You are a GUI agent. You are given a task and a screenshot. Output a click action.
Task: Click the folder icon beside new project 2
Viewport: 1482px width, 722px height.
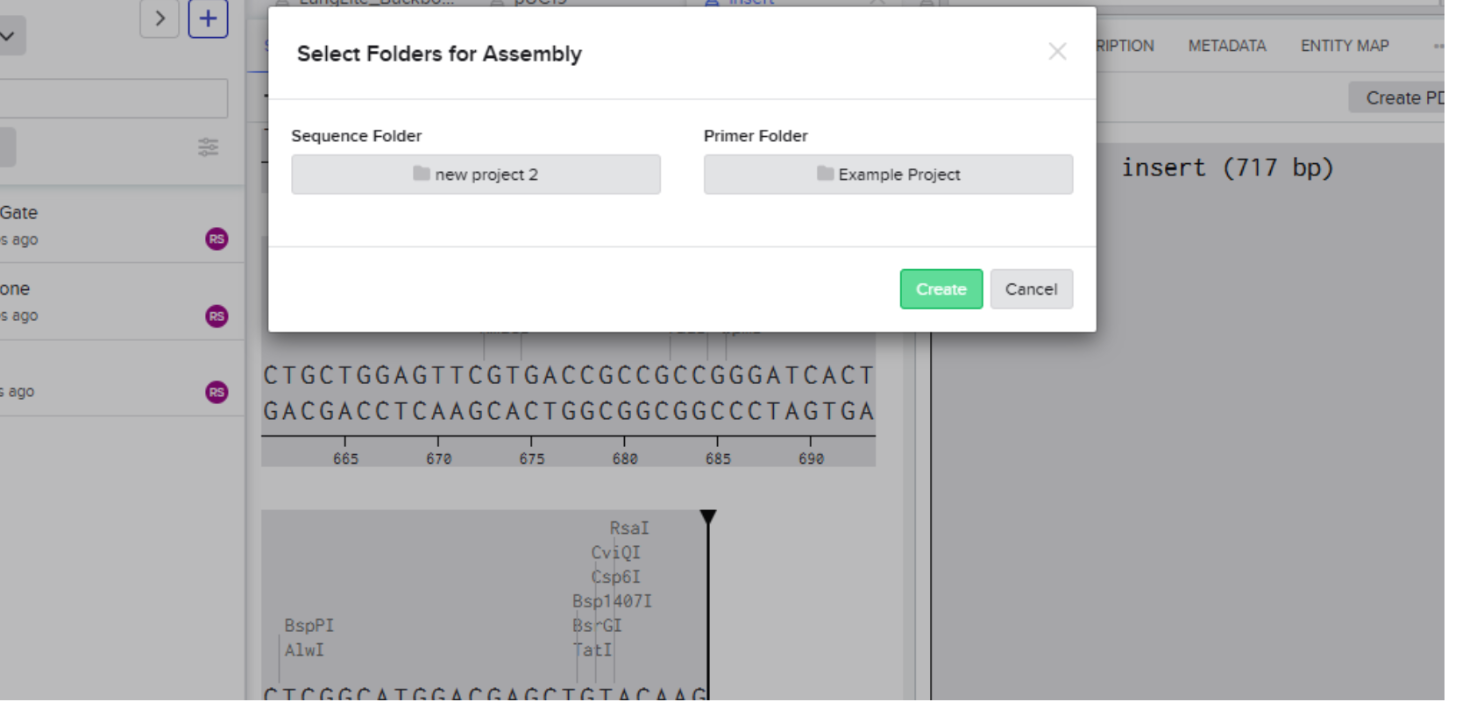pyautogui.click(x=422, y=174)
